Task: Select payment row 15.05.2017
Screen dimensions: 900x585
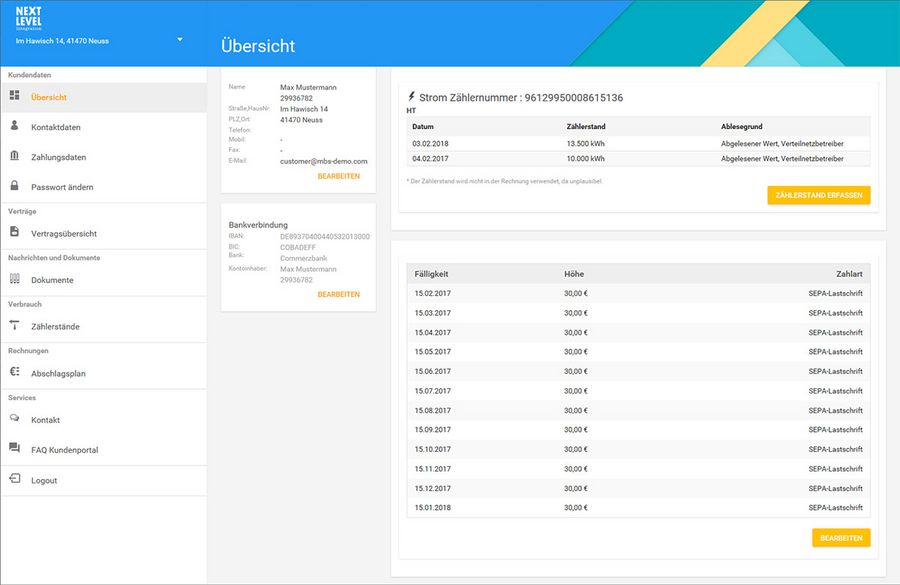Action: click(638, 352)
